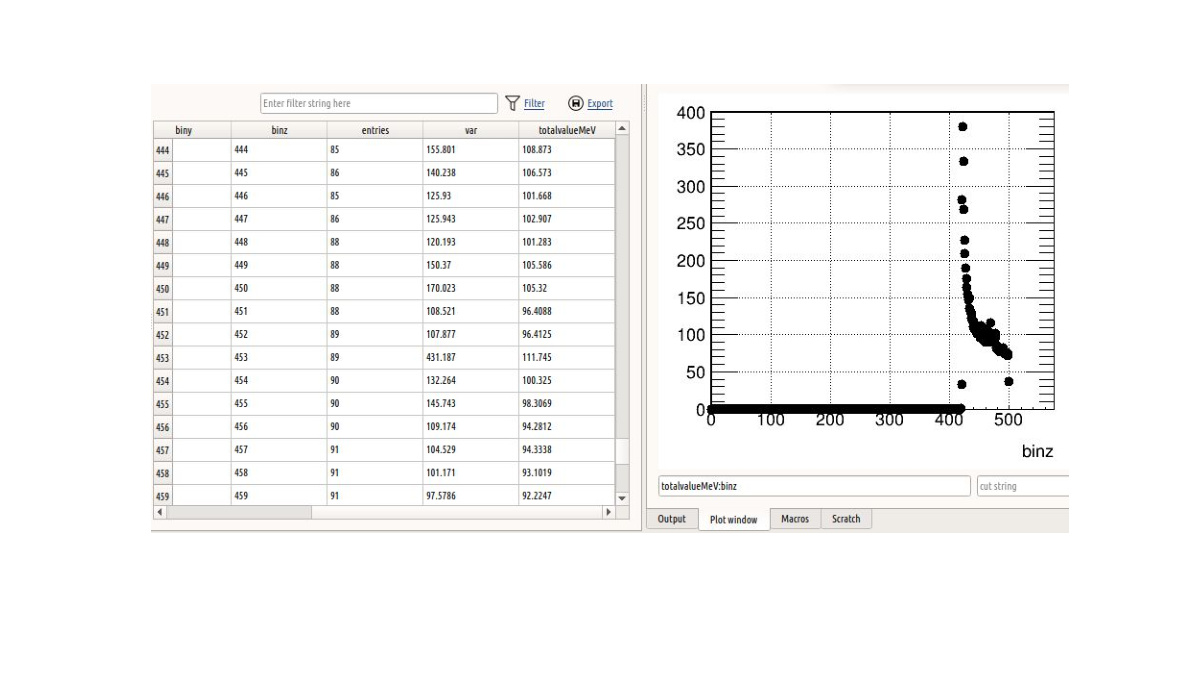The image size is (1200, 675).
Task: Click the horizontal scrollbar's right arrow
Action: (608, 512)
